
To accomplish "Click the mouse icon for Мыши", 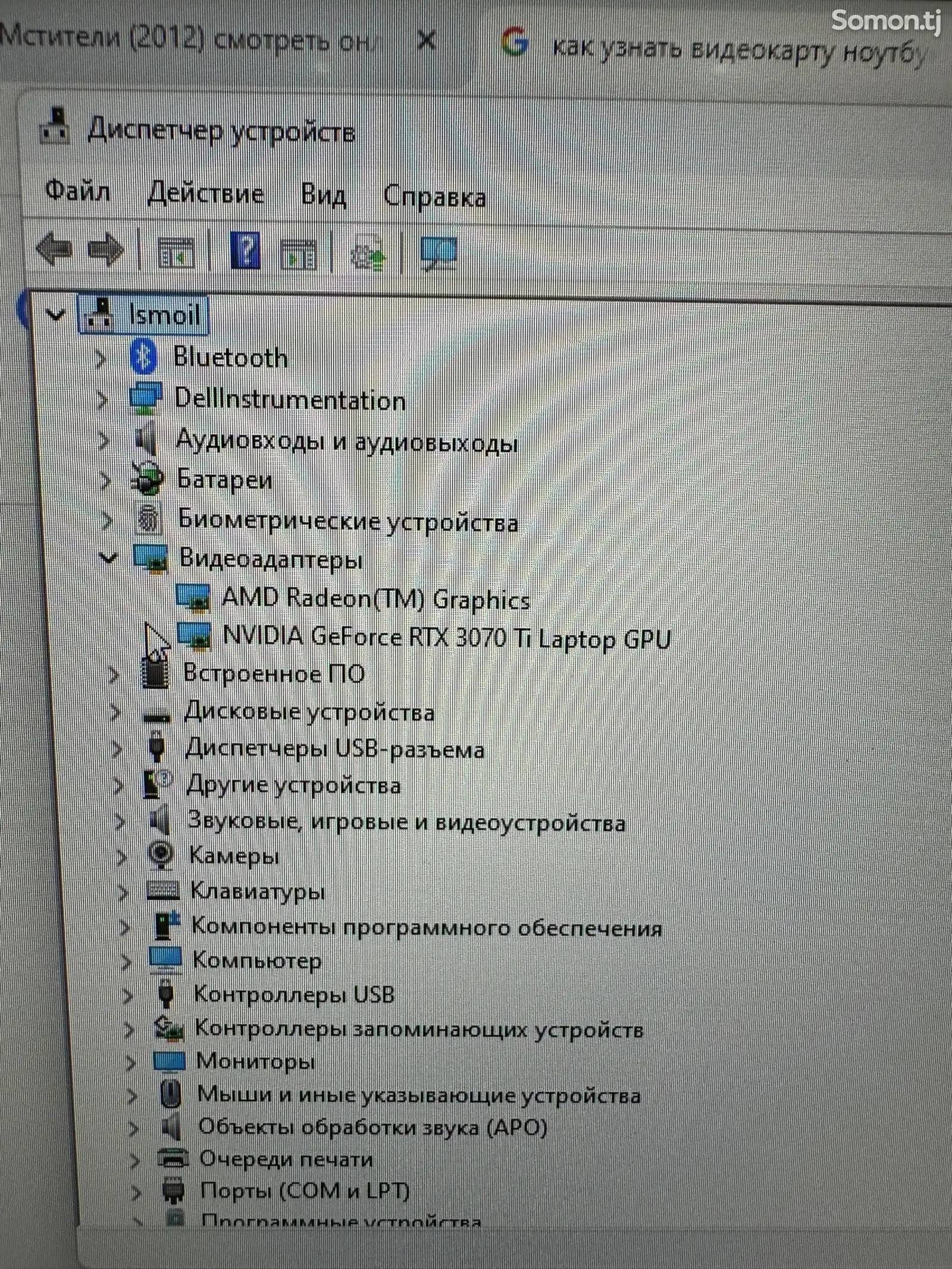I will pos(171,1093).
